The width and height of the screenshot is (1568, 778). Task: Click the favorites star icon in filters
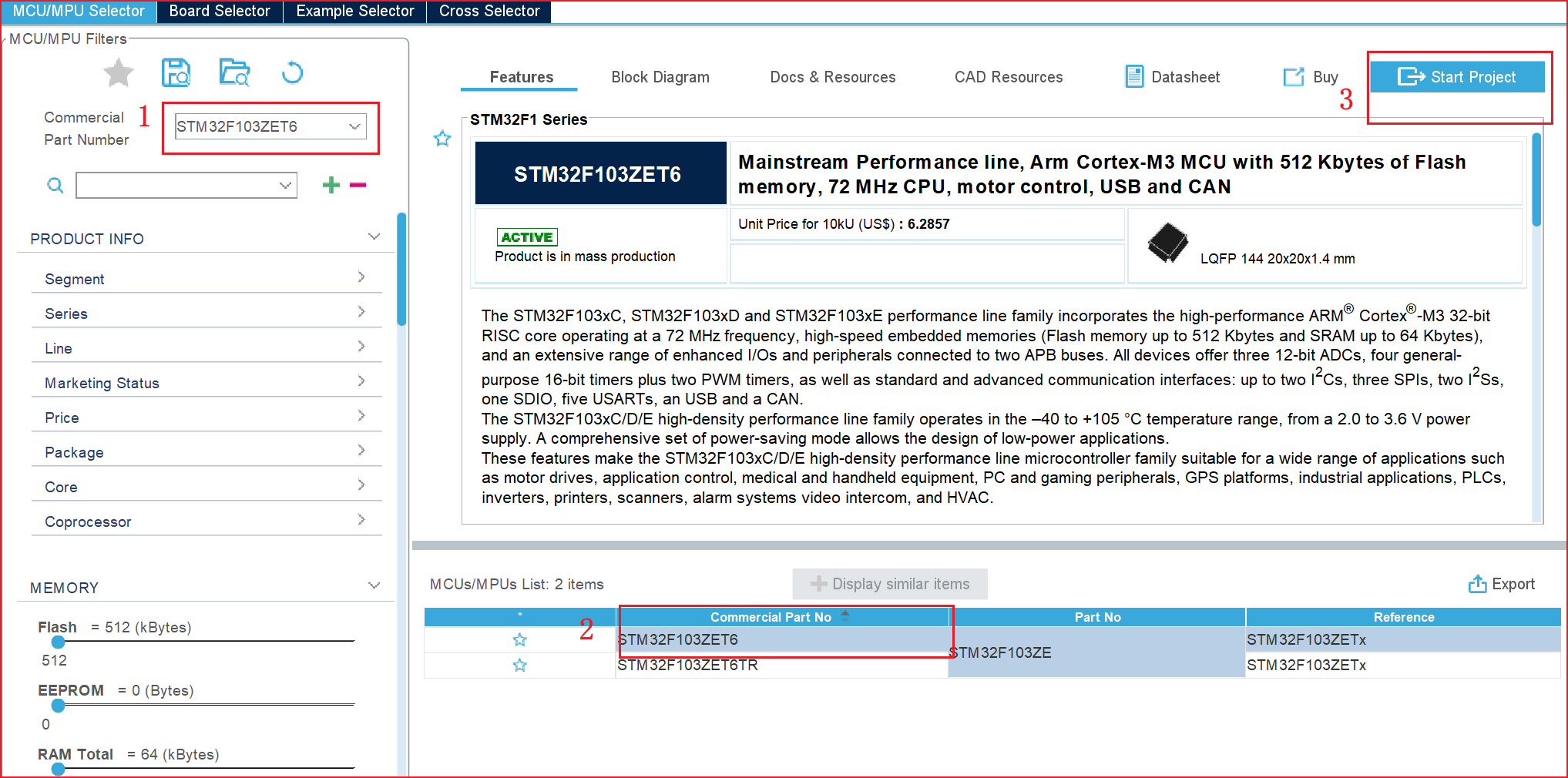pyautogui.click(x=119, y=73)
